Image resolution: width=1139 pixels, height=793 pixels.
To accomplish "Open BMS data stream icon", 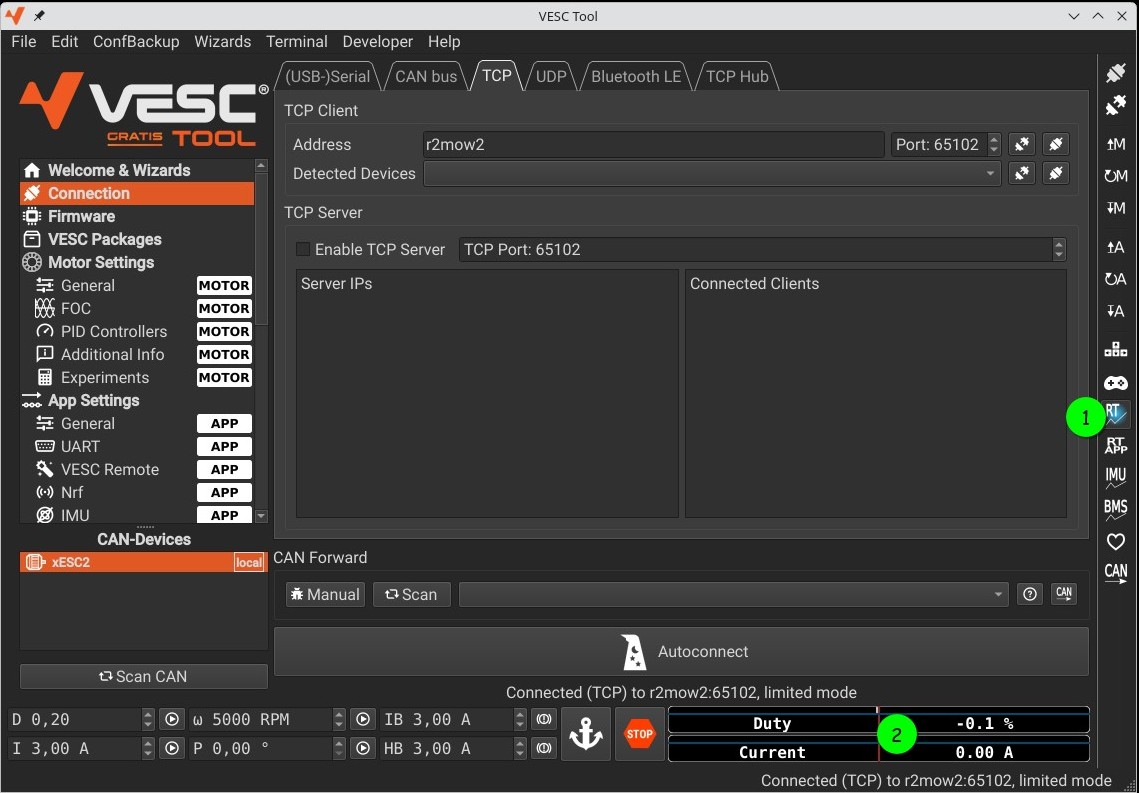I will point(1115,510).
